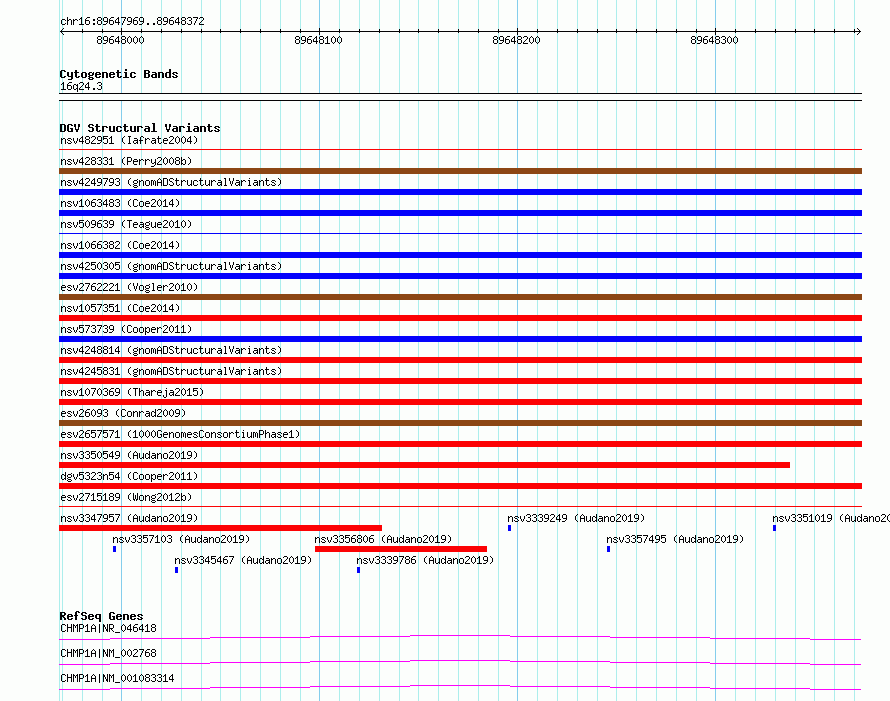The width and height of the screenshot is (890, 701).
Task: Select the nsv1057351 (Coe2014) red bar
Action: [x=460, y=318]
